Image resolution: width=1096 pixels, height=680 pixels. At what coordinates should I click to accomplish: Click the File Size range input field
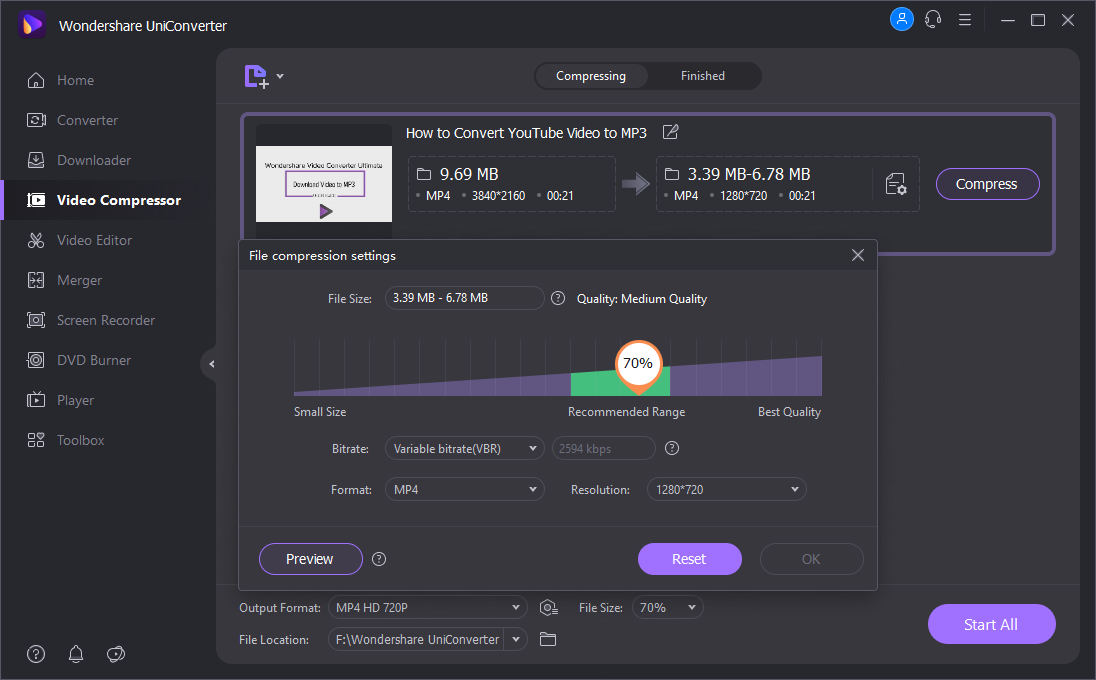(x=465, y=298)
